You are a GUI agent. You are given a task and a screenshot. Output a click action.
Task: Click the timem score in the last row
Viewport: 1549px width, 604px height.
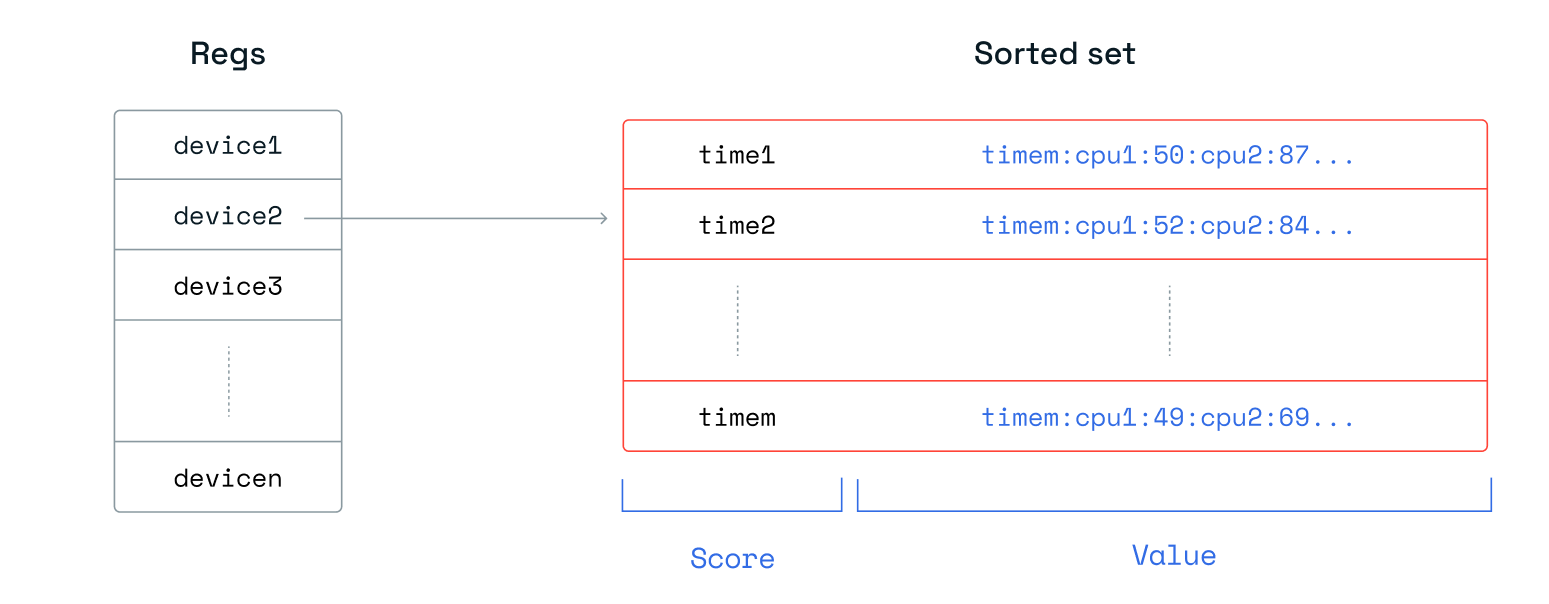737,417
